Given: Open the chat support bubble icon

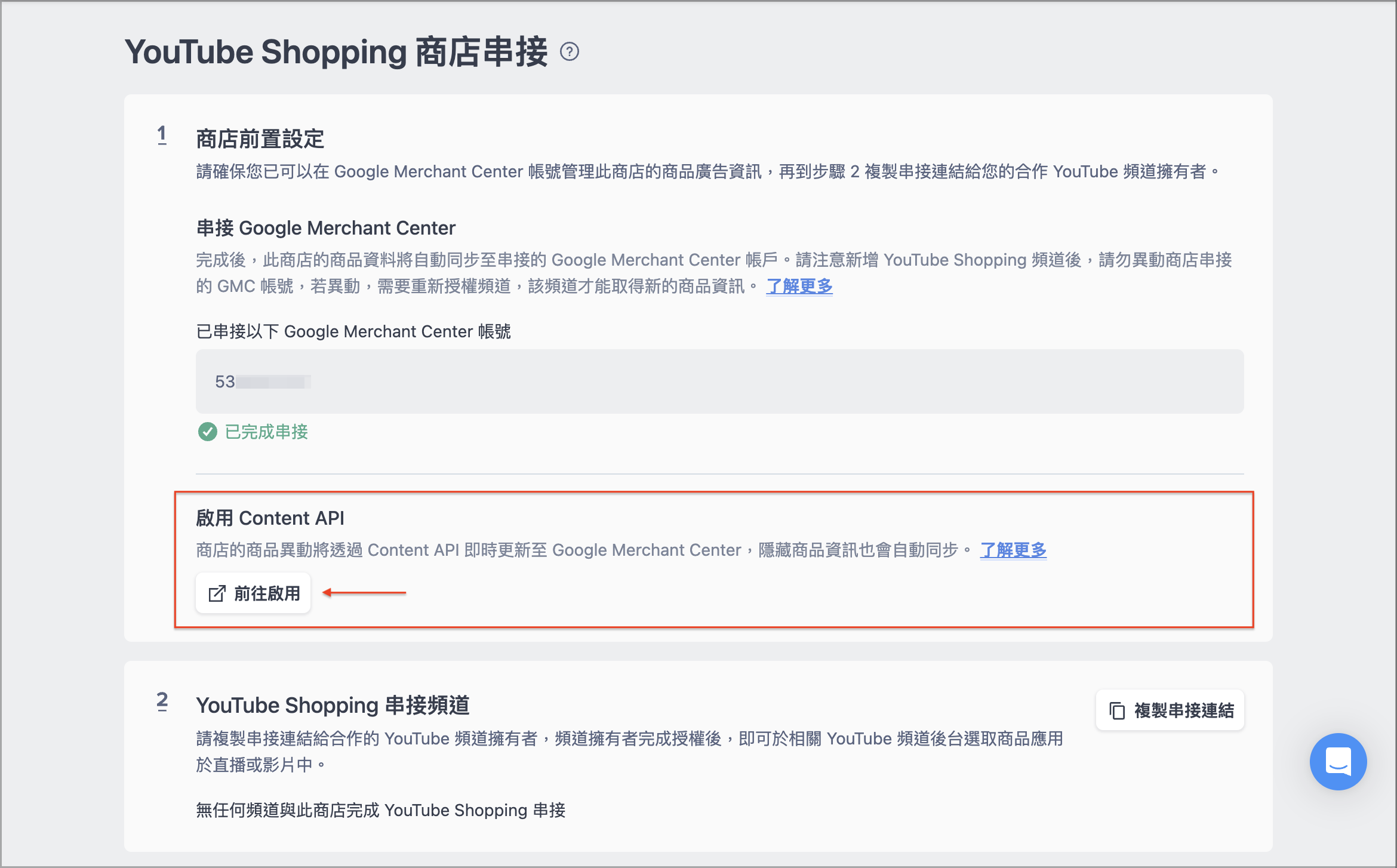Looking at the screenshot, I should coord(1338,761).
